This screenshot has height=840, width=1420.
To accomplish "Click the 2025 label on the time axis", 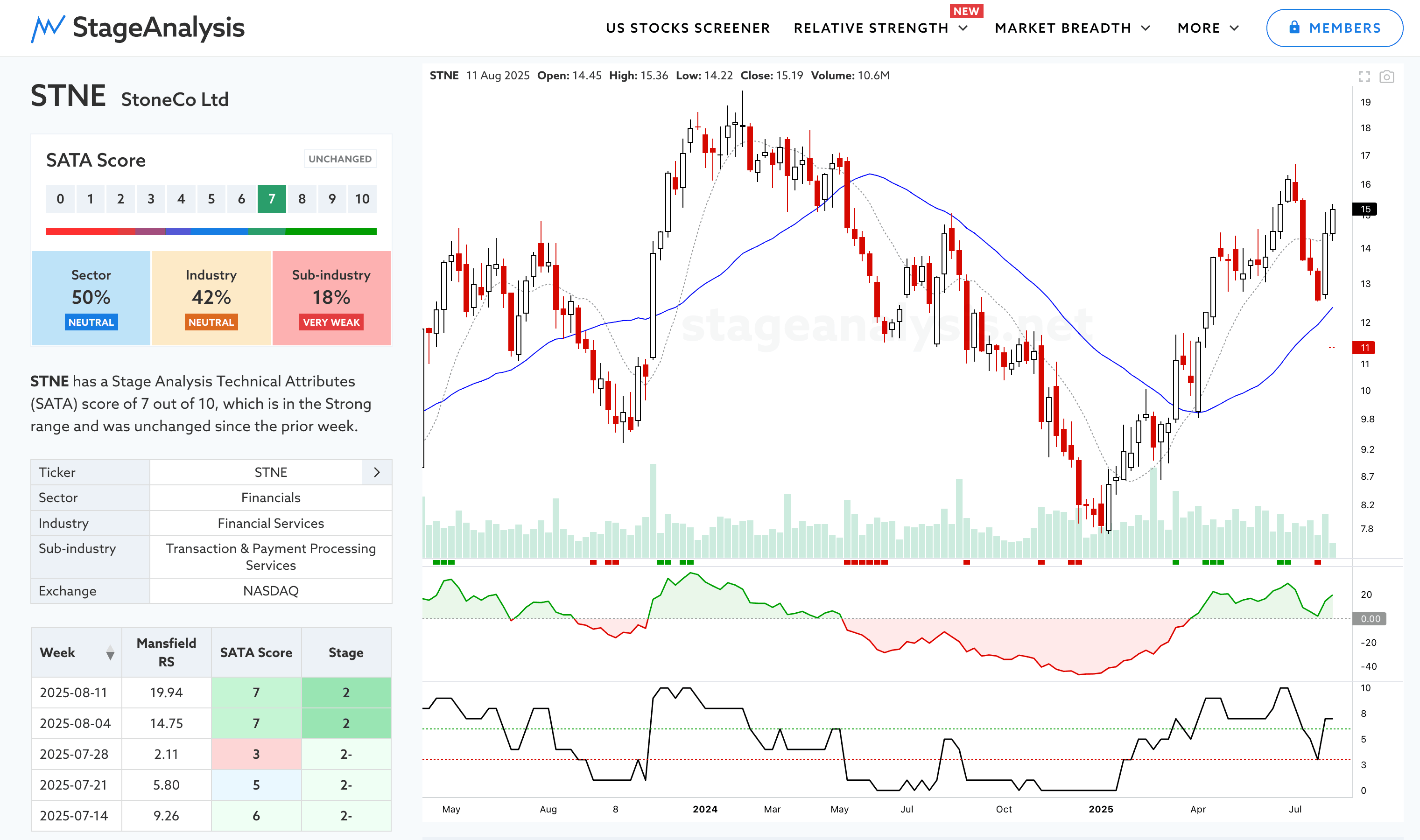I will coord(1101,809).
